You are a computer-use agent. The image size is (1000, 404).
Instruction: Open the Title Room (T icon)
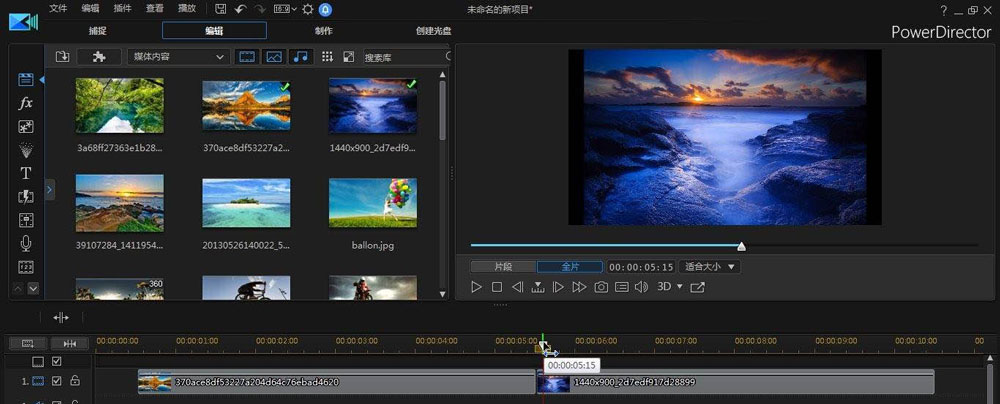click(x=26, y=173)
